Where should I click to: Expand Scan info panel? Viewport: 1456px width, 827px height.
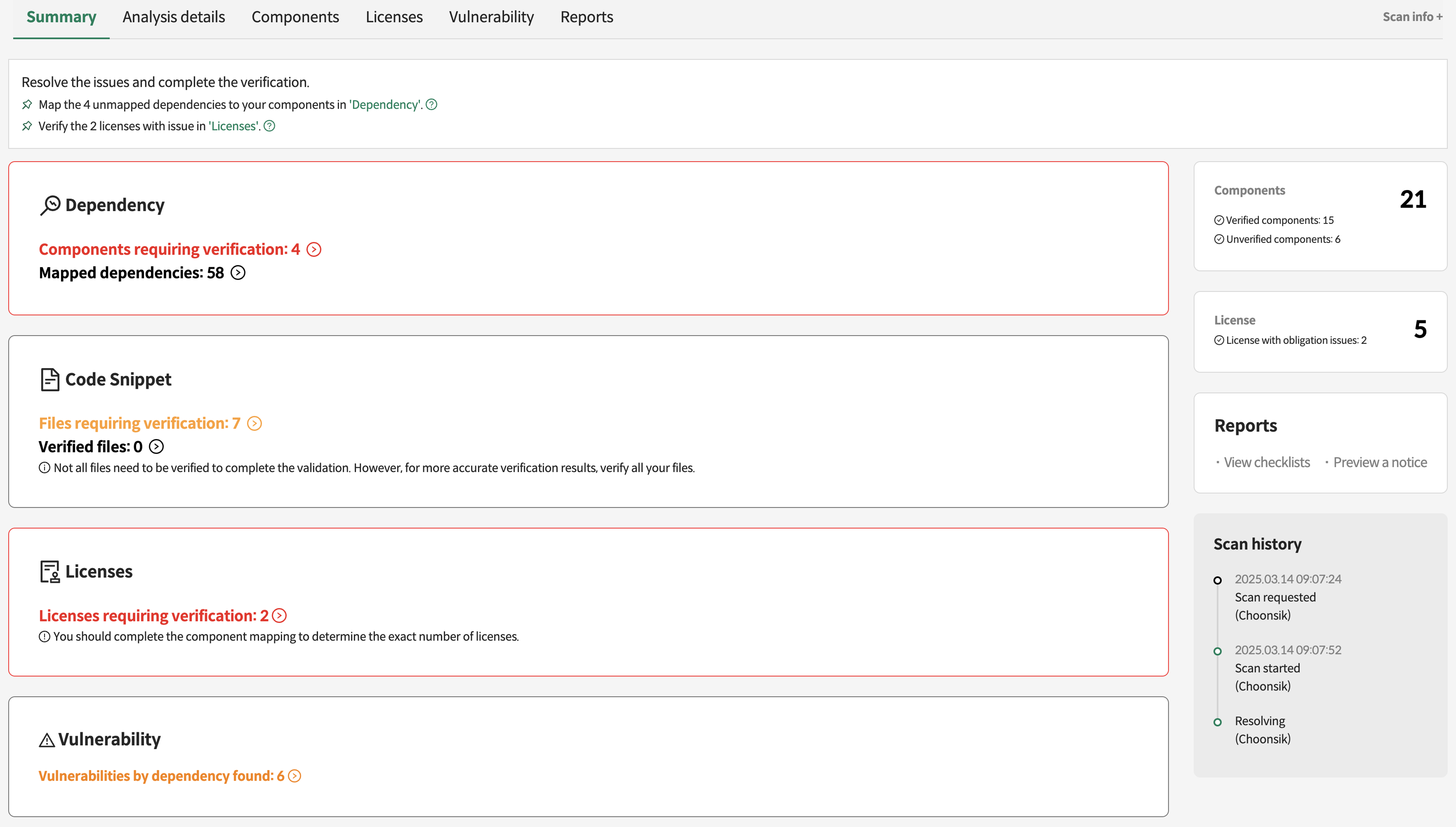[x=1412, y=17]
